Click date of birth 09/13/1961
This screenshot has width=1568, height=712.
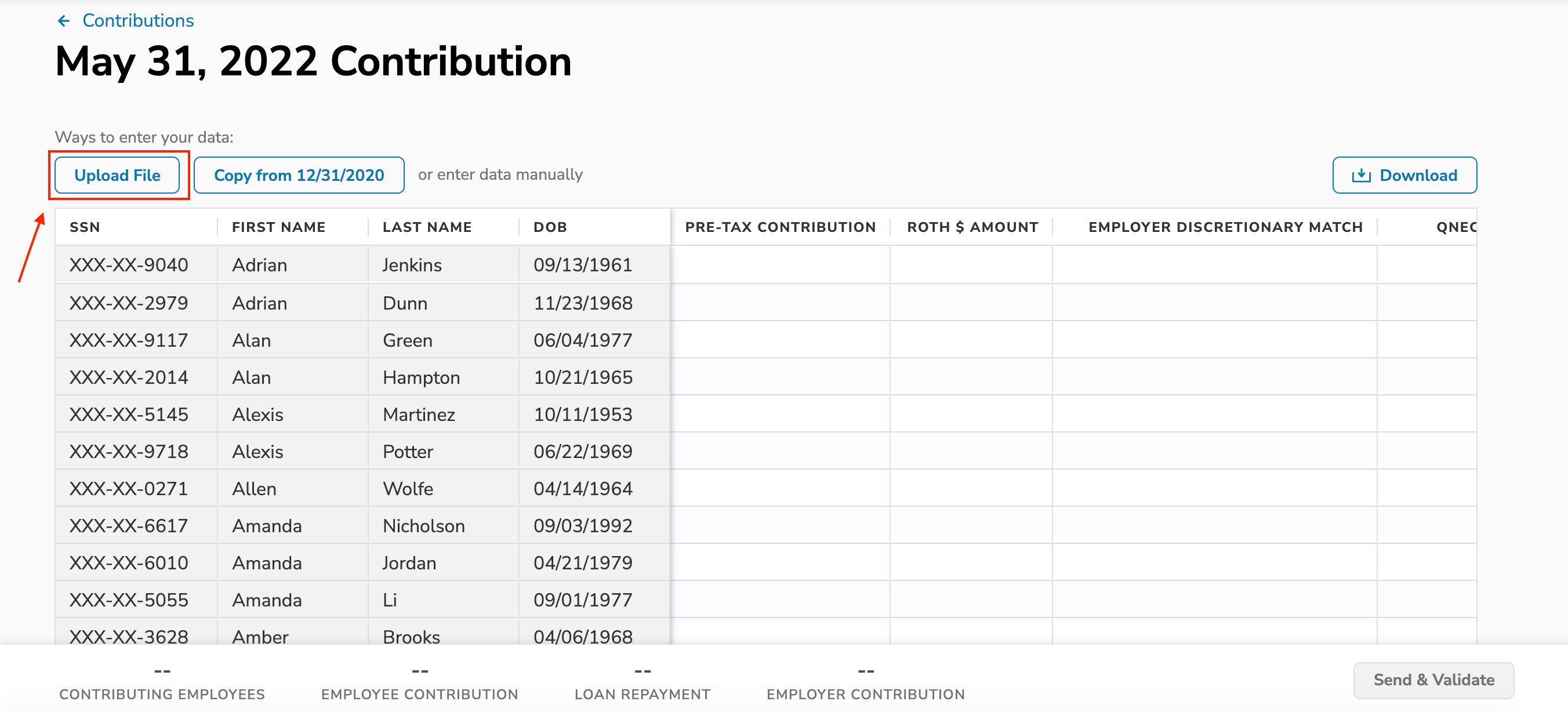pos(583,265)
